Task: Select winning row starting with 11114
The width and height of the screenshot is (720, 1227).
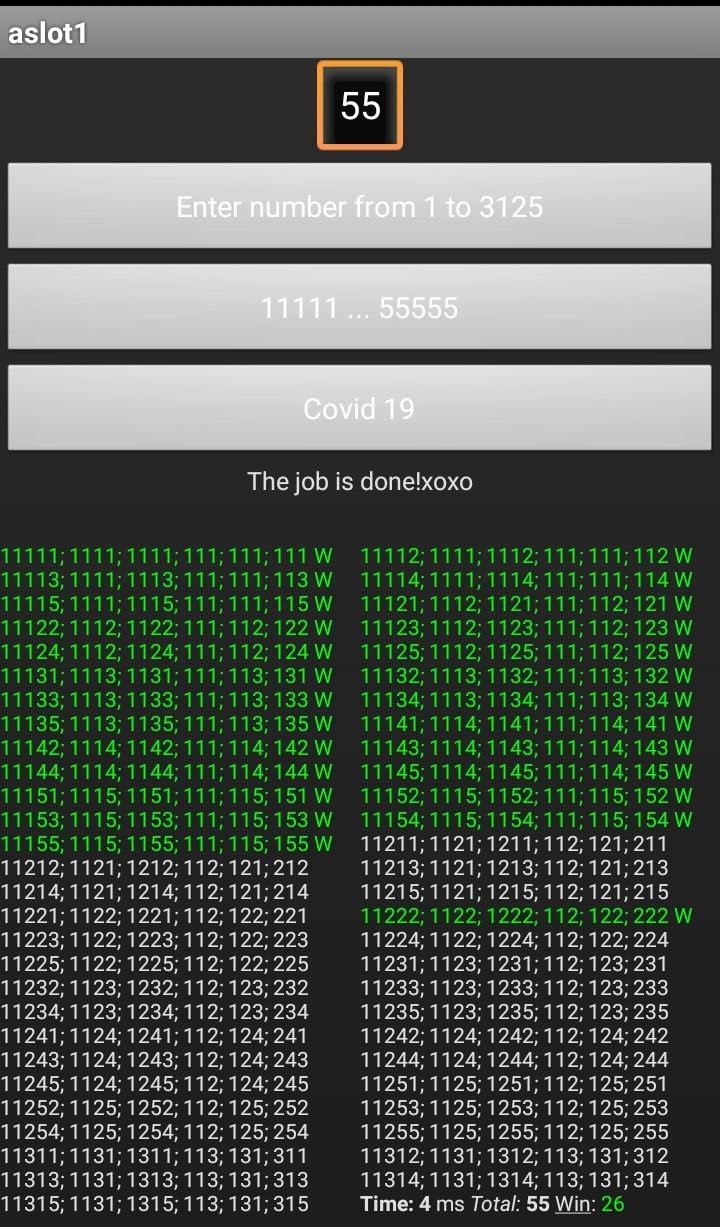Action: pyautogui.click(x=526, y=579)
